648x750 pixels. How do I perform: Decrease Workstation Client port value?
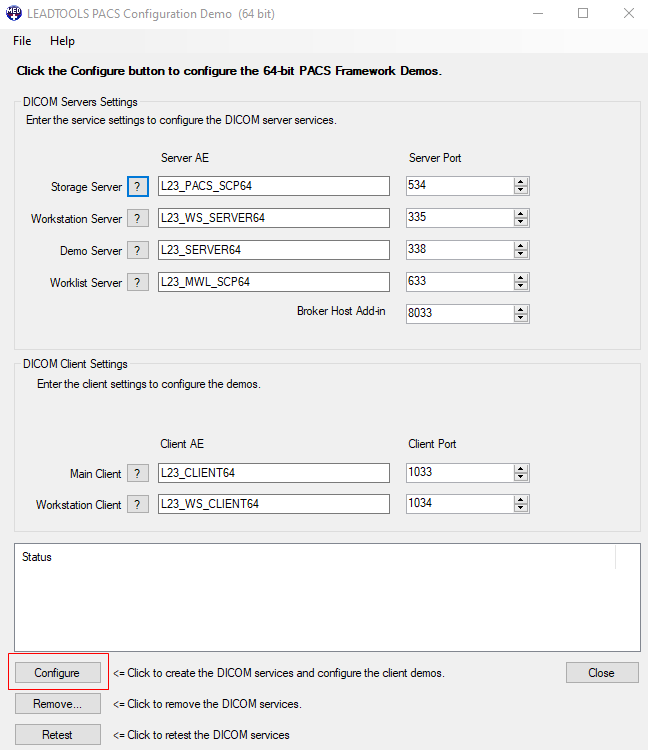pos(521,508)
